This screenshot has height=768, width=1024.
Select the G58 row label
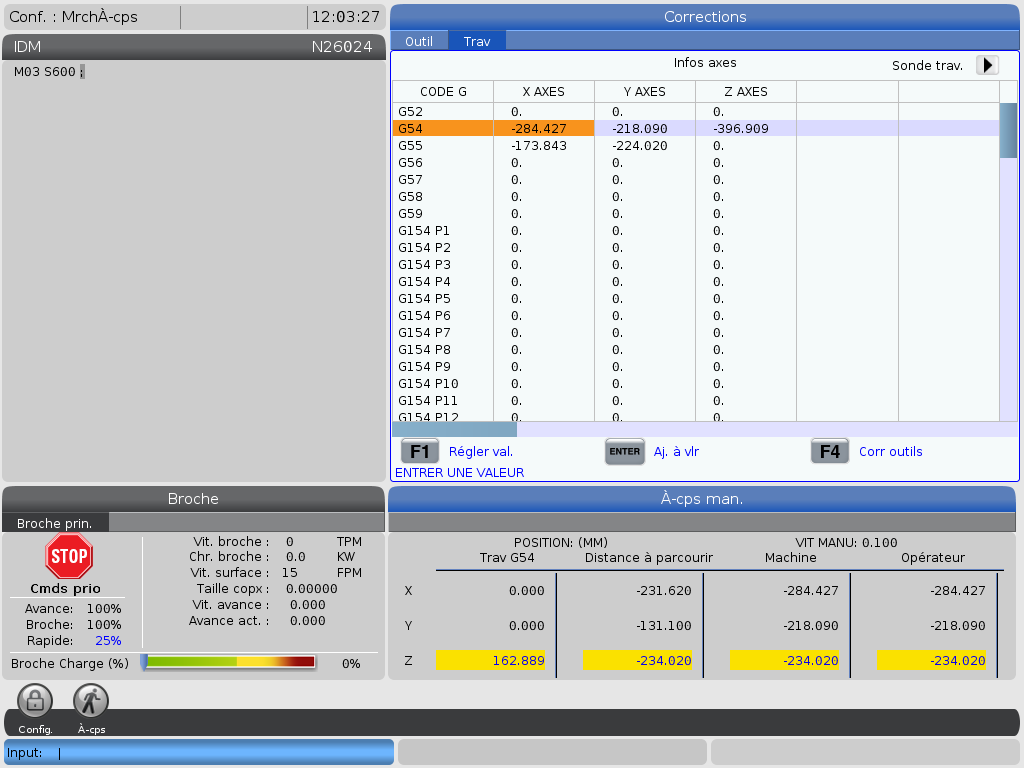[x=410, y=197]
